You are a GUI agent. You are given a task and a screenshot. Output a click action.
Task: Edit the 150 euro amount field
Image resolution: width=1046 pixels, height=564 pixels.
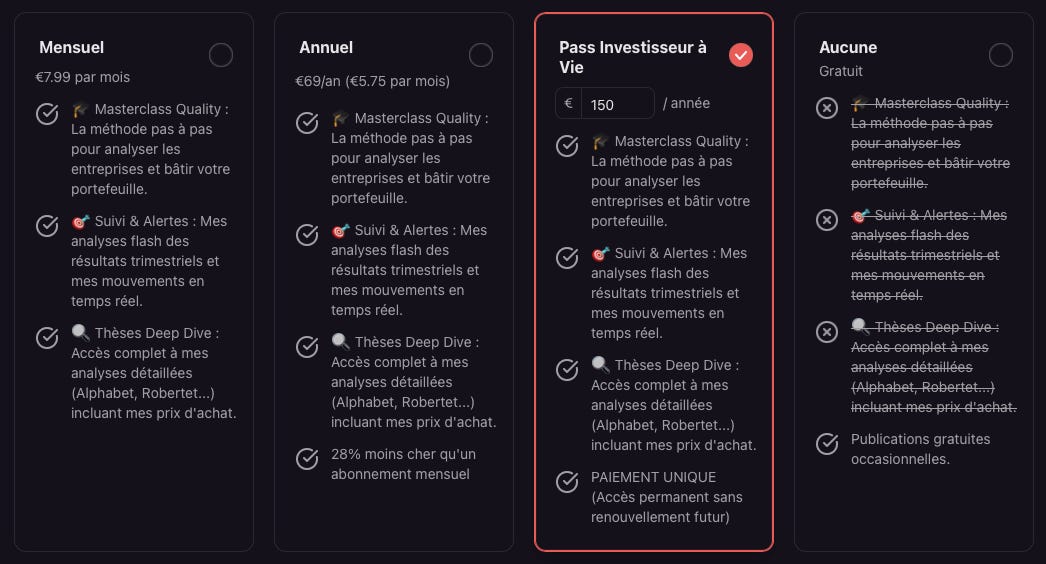pos(618,104)
